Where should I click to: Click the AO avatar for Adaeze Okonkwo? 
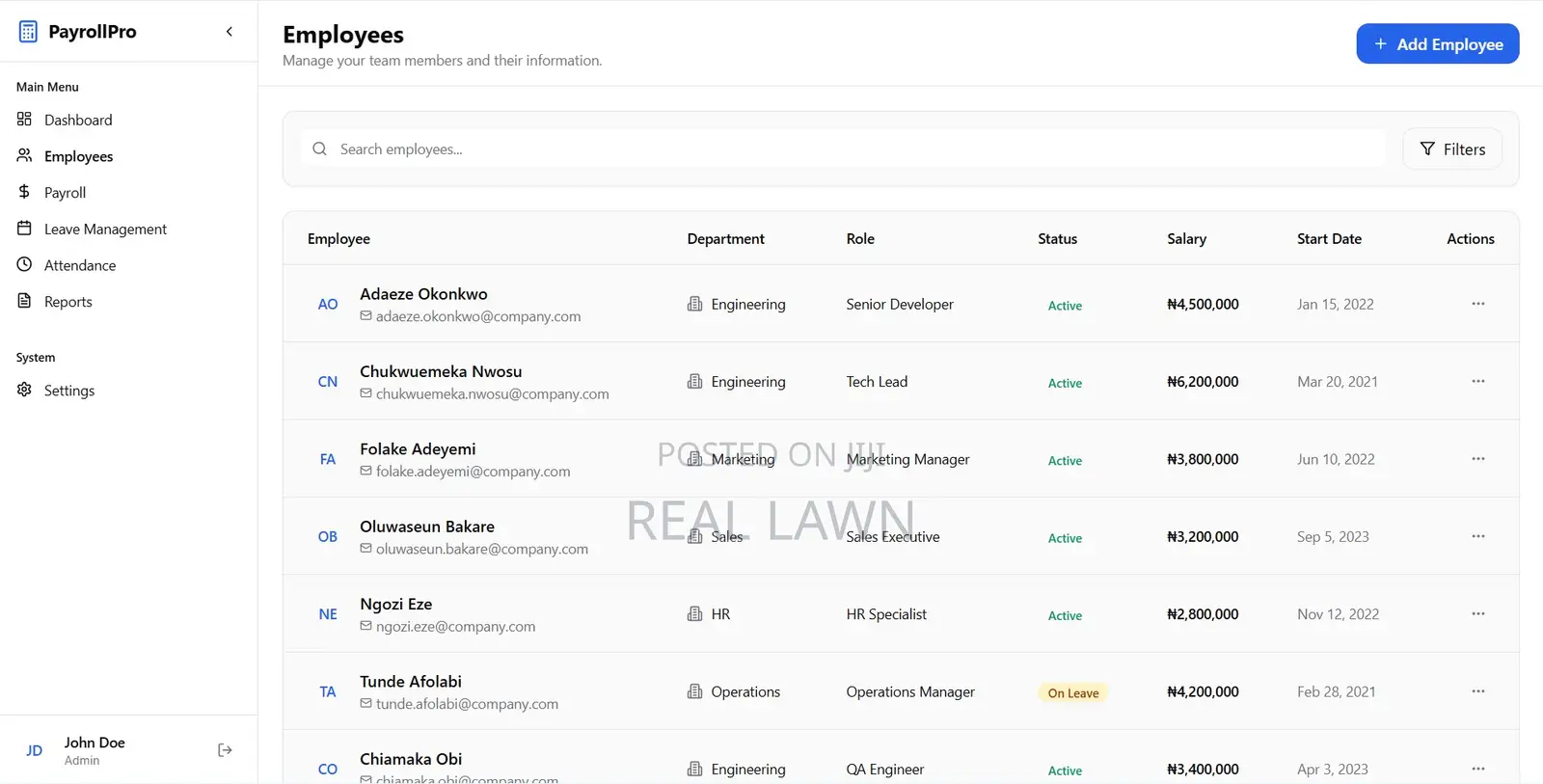click(x=328, y=305)
